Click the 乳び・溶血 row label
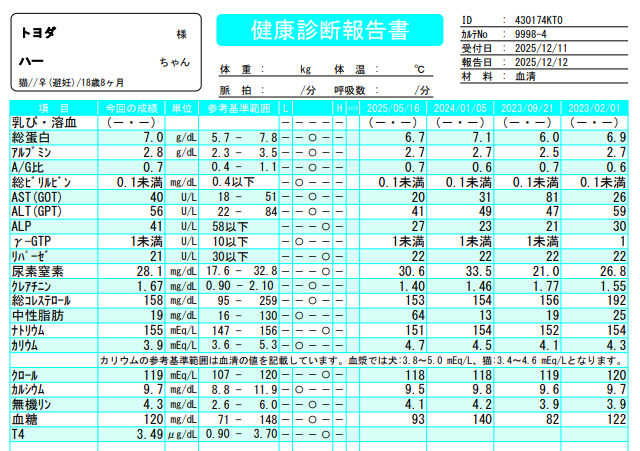 coord(44,122)
